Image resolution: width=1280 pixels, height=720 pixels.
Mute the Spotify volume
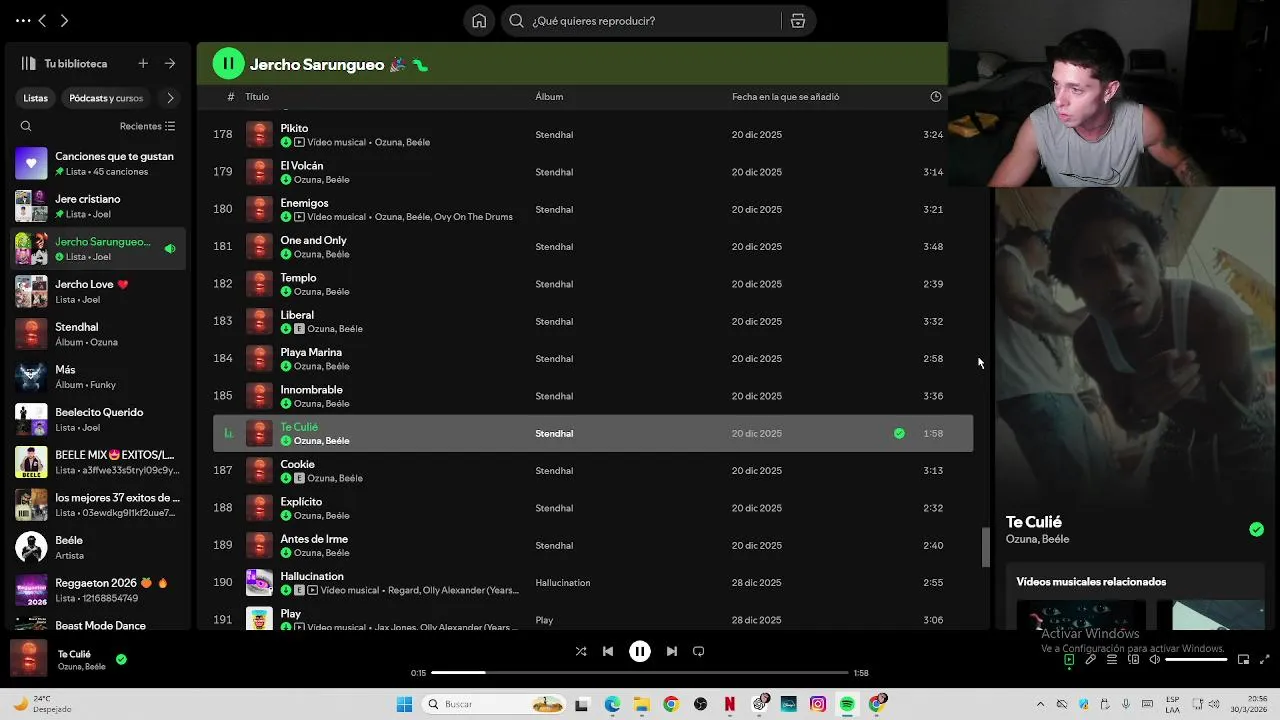point(1154,659)
